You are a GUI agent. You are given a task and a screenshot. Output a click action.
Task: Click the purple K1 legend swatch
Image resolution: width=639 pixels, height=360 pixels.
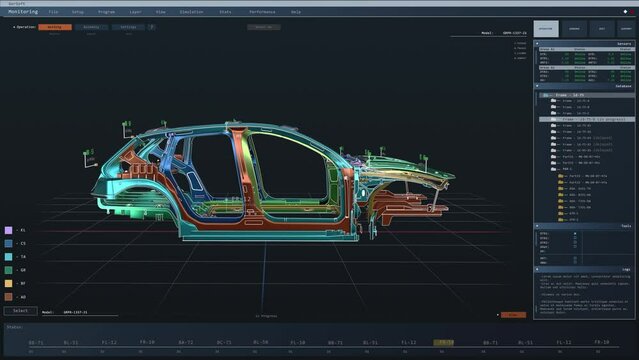(x=9, y=230)
